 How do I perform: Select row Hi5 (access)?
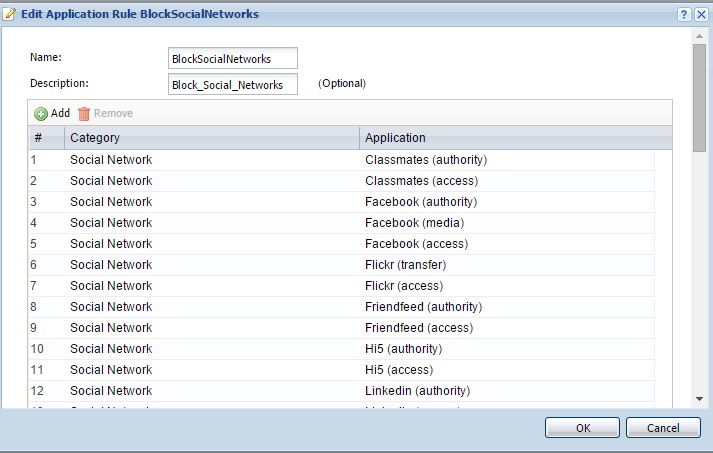pyautogui.click(x=341, y=369)
